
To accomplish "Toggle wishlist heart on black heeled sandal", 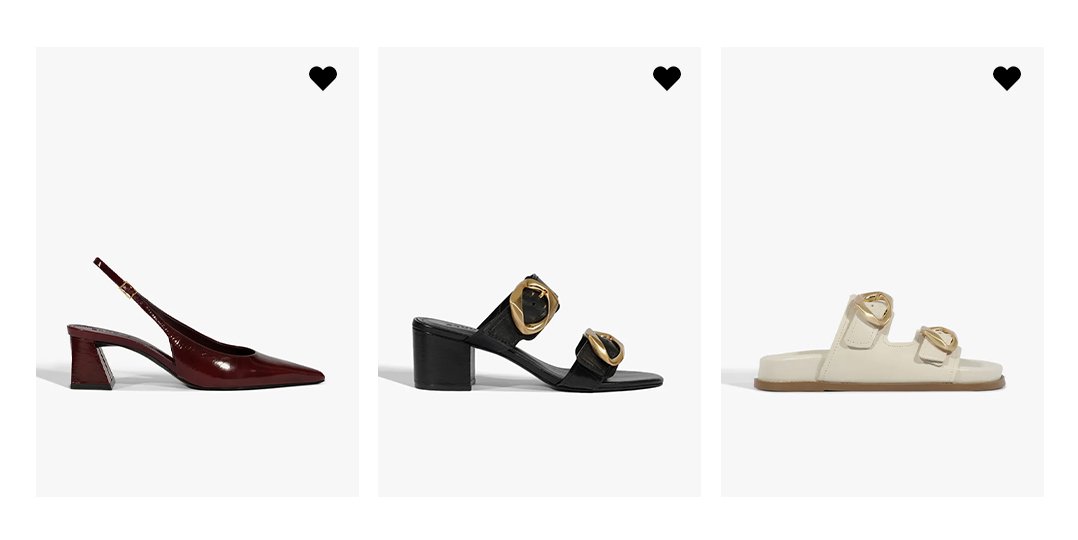I will pyautogui.click(x=666, y=78).
